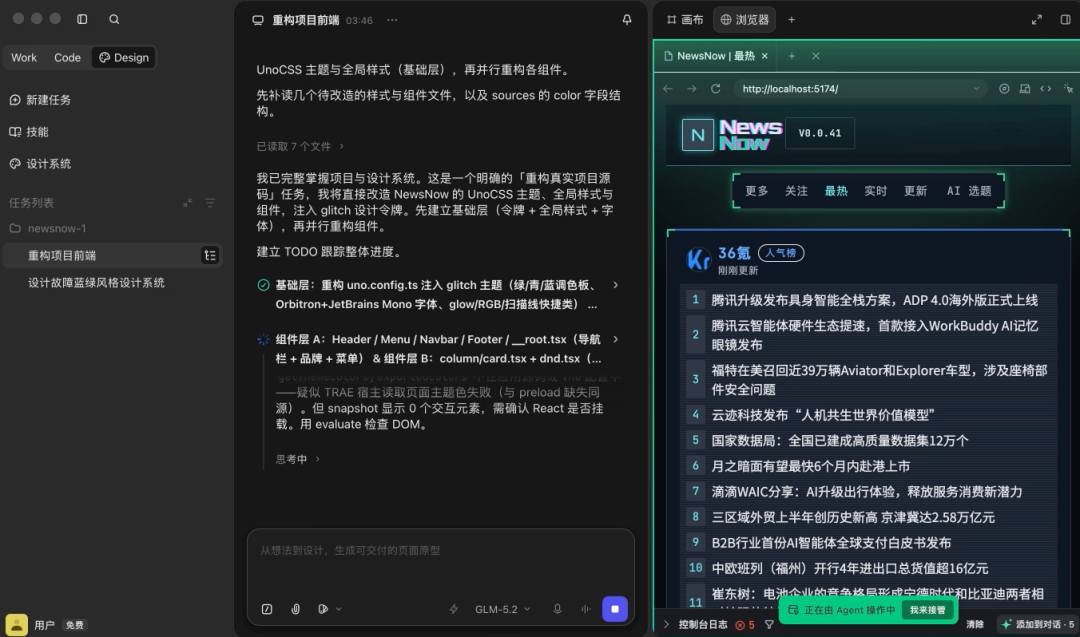Click the lightning bolt quick mode icon

[x=453, y=609]
